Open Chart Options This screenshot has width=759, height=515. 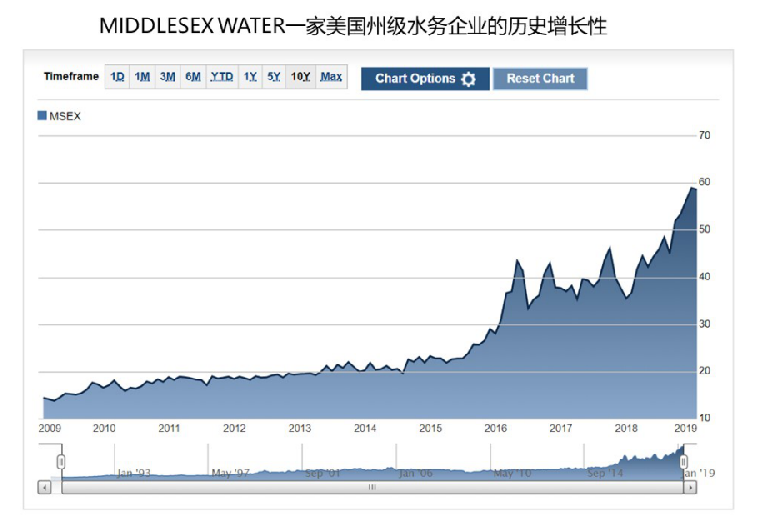pos(425,78)
